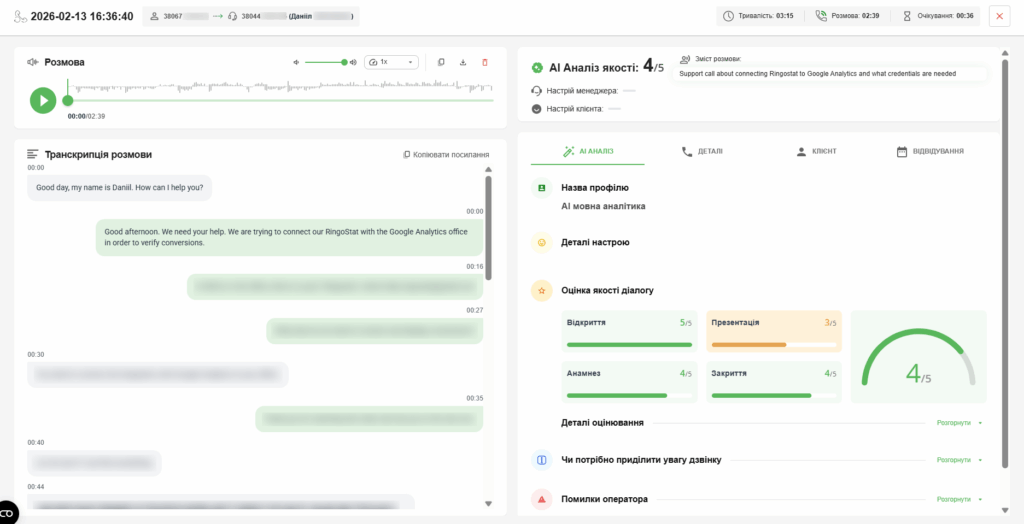Click the person icon on КЛІЄНТ tab
Viewport: 1024px width, 524px height.
801,151
